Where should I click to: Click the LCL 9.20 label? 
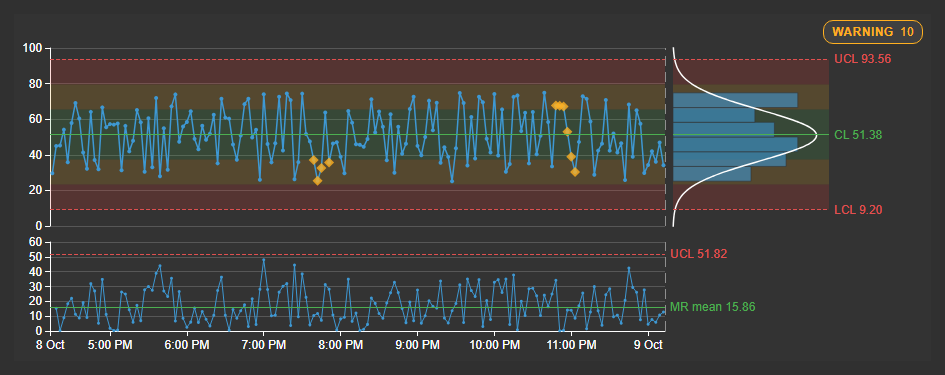(x=859, y=210)
